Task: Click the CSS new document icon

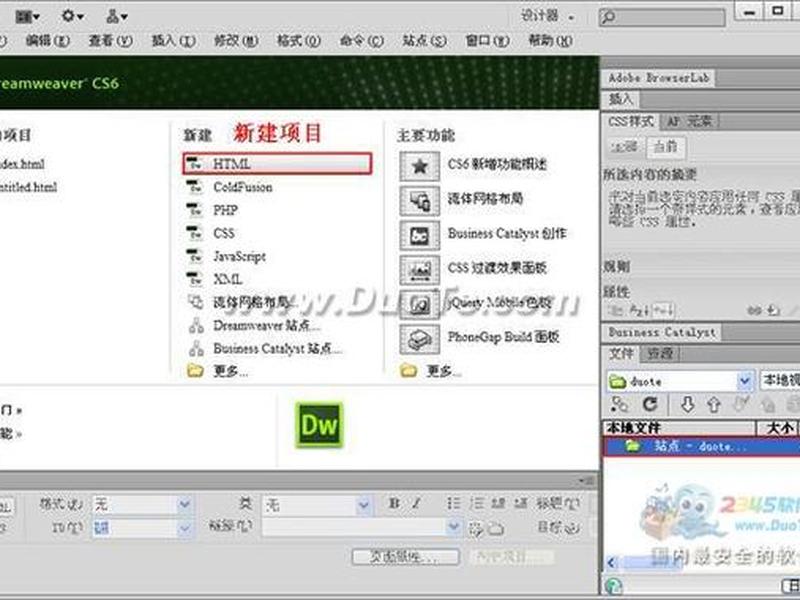Action: [194, 233]
